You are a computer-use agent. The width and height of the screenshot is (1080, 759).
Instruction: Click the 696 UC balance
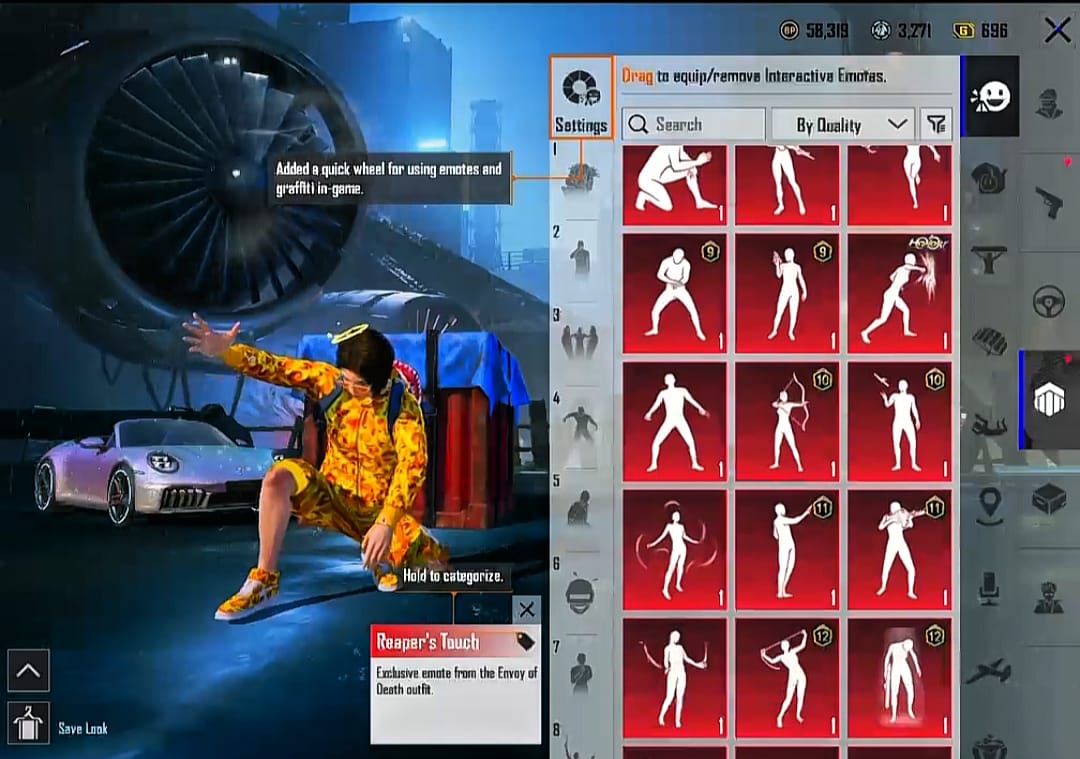click(994, 30)
